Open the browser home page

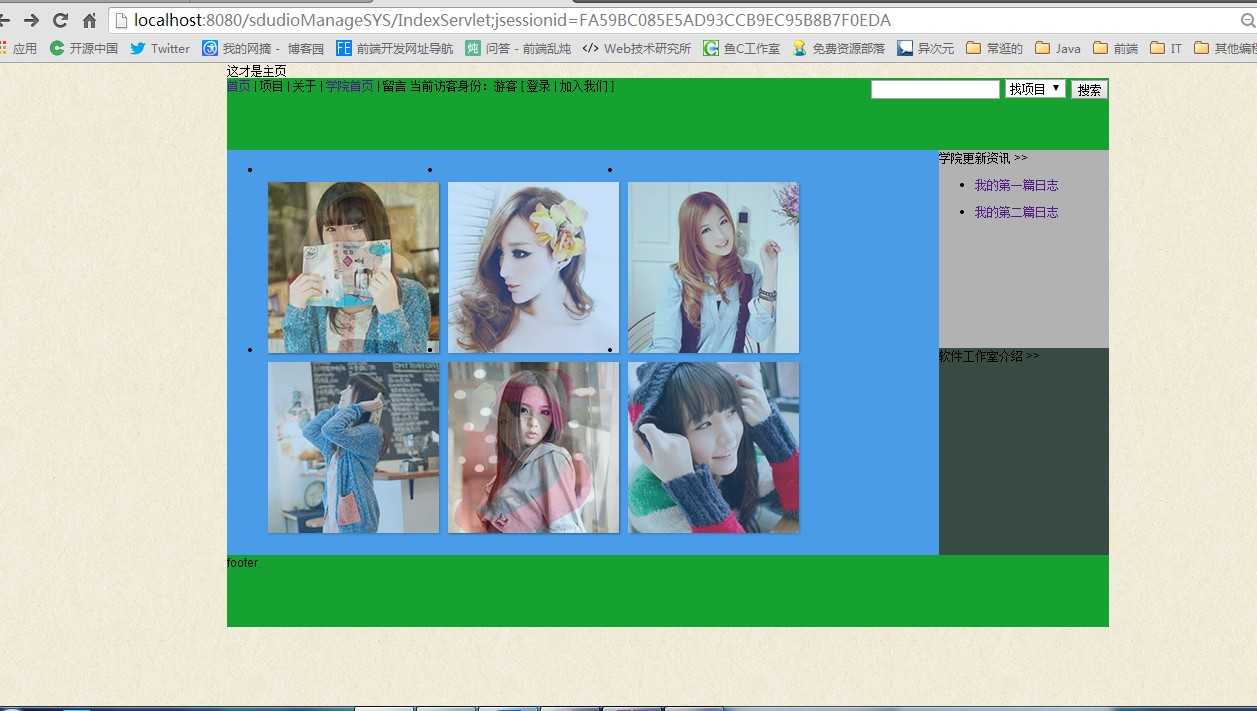click(x=89, y=20)
